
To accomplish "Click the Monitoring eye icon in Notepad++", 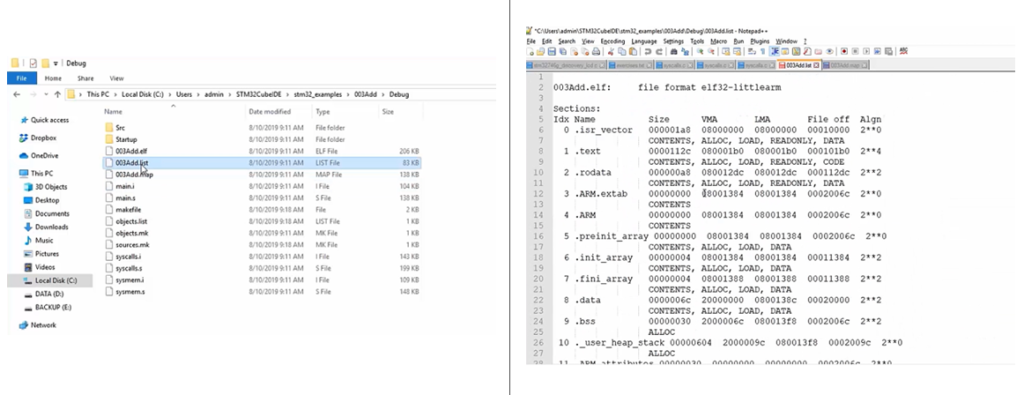I will coord(830,51).
